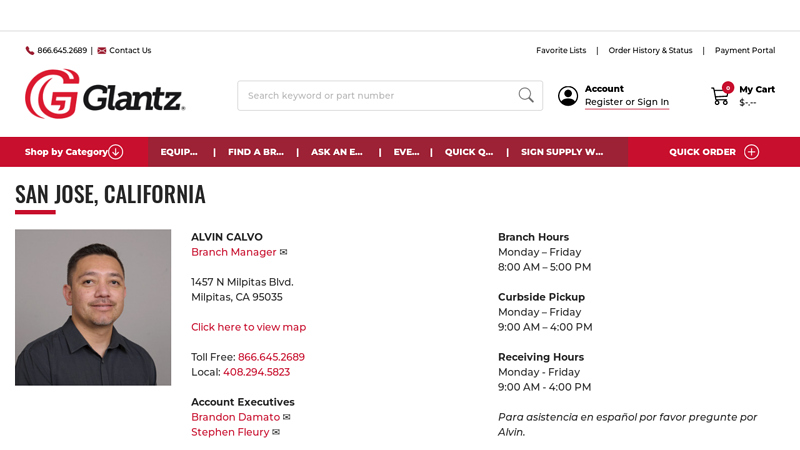Click the magnifying glass search icon

coord(526,95)
